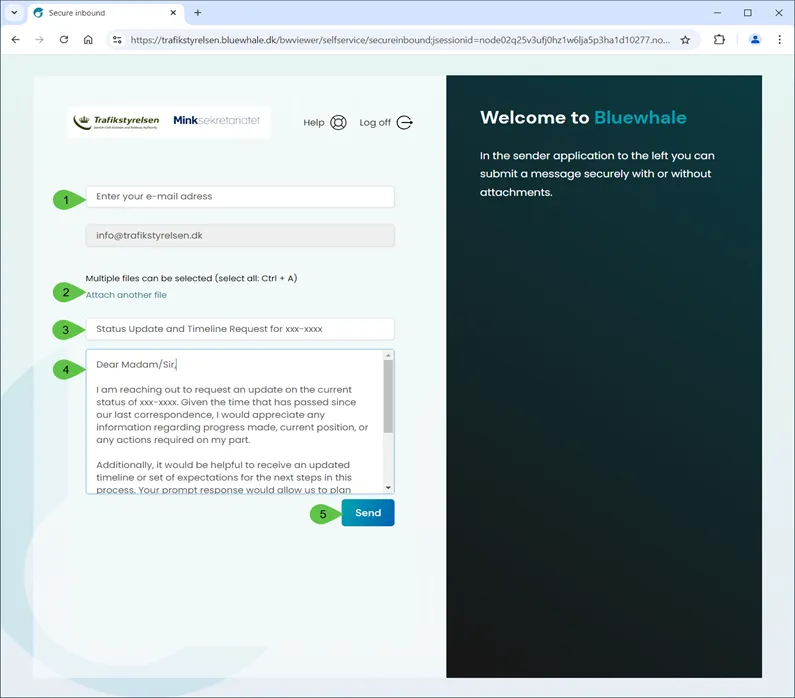
Task: Click the Enter your e-mail address field
Action: (x=240, y=197)
